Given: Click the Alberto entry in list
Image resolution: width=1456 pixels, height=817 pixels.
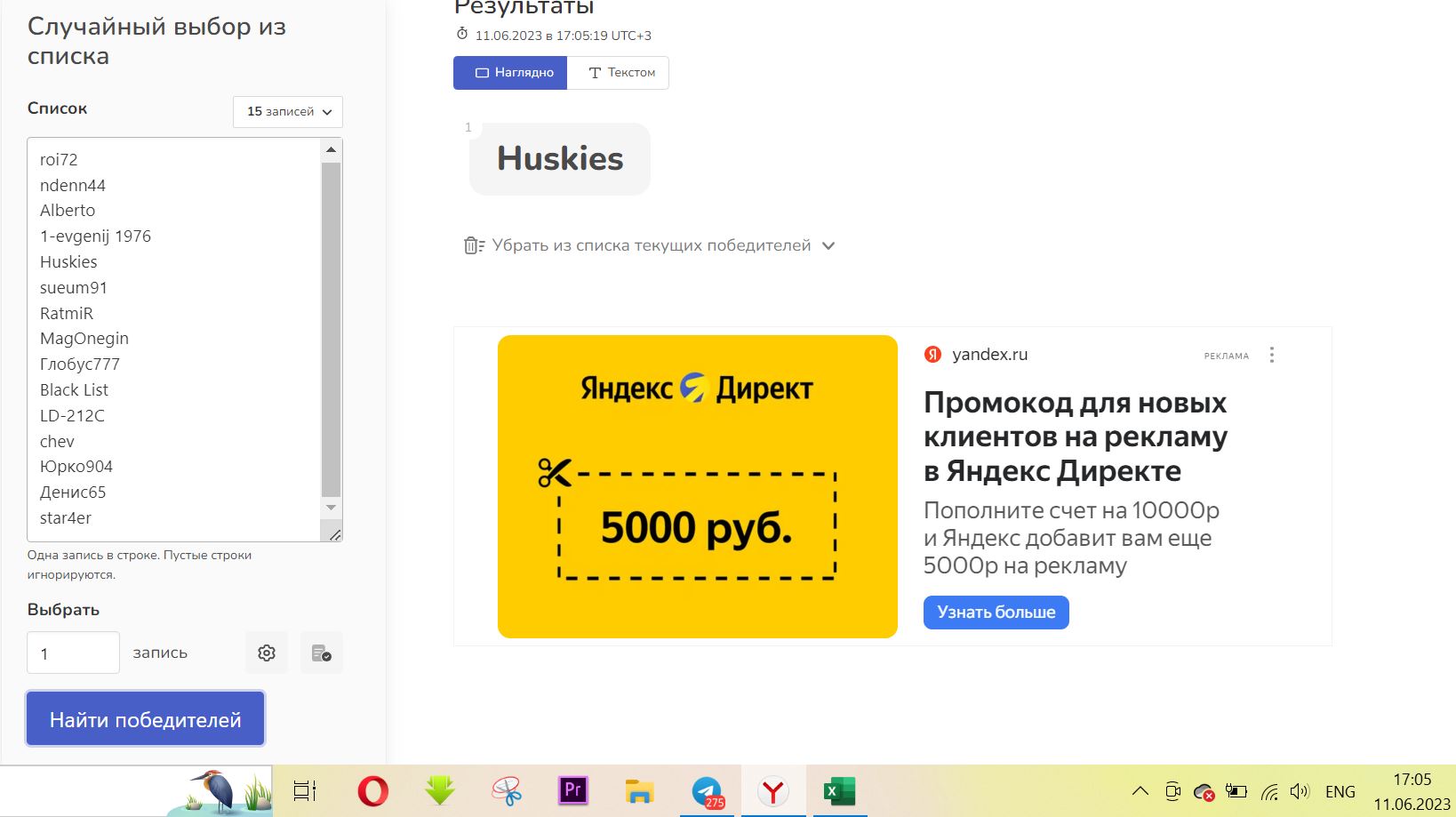Looking at the screenshot, I should coord(68,211).
